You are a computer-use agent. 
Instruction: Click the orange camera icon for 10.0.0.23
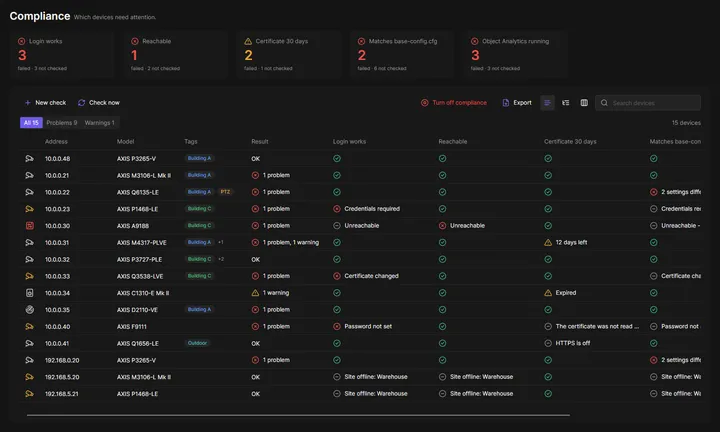pyautogui.click(x=29, y=209)
